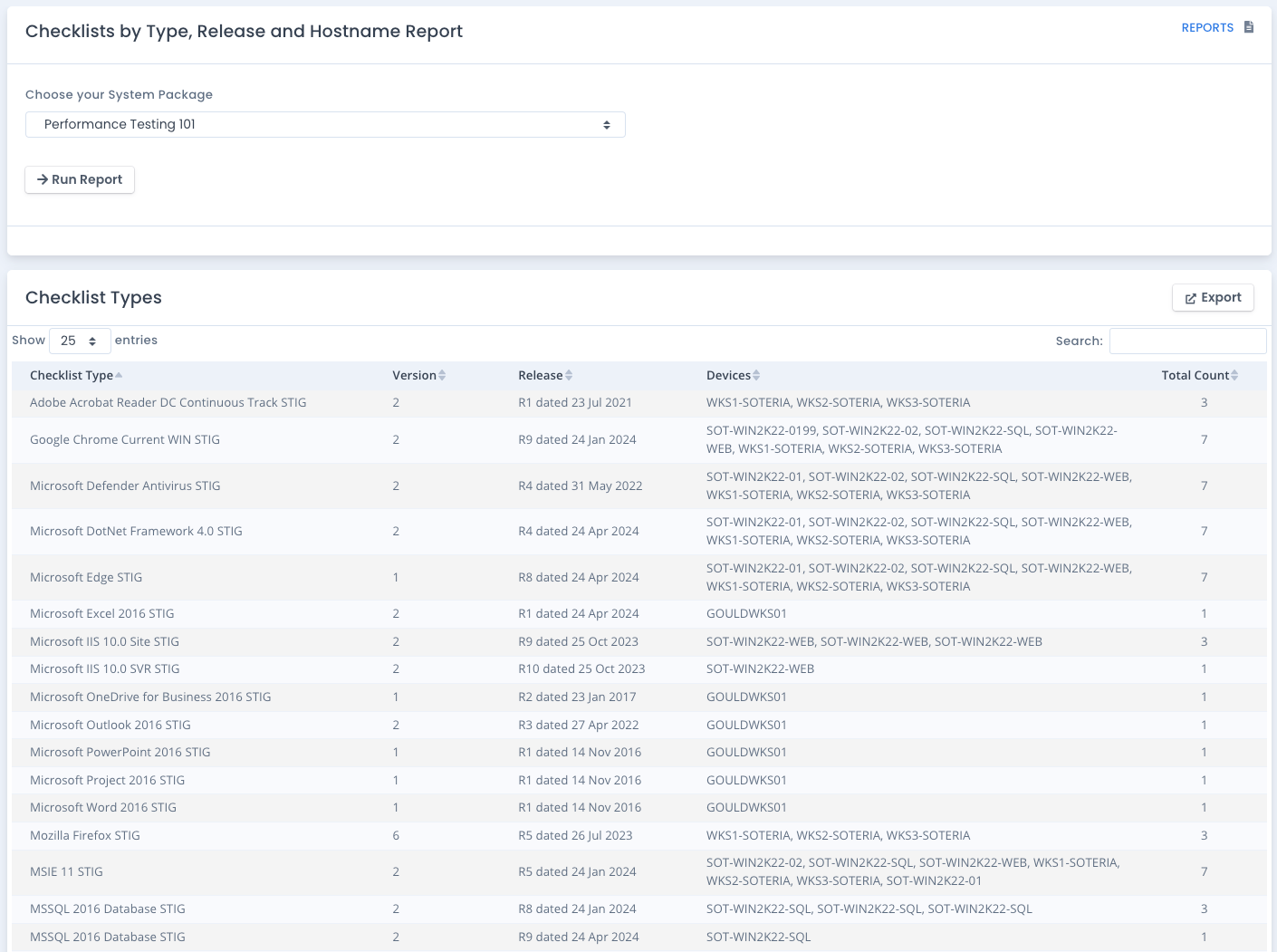The height and width of the screenshot is (952, 1277).
Task: Select Microsoft Project 2016 STIG
Action: pos(107,780)
